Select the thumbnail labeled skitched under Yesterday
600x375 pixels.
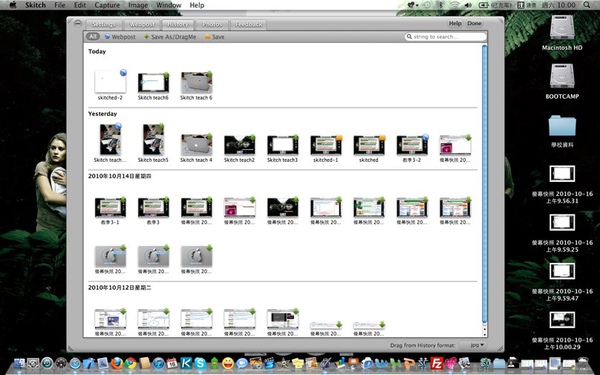pos(369,145)
